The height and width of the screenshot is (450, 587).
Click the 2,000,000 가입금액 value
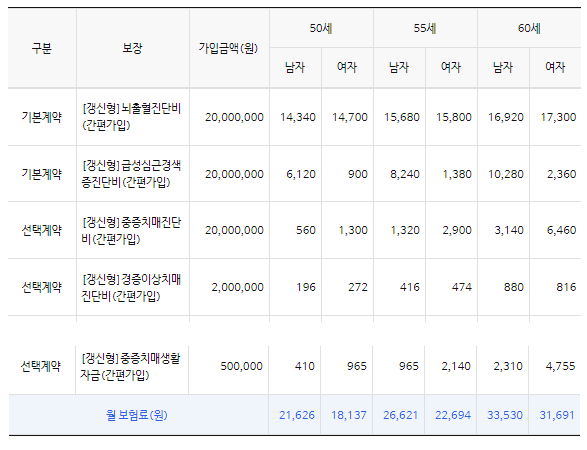pyautogui.click(x=238, y=287)
